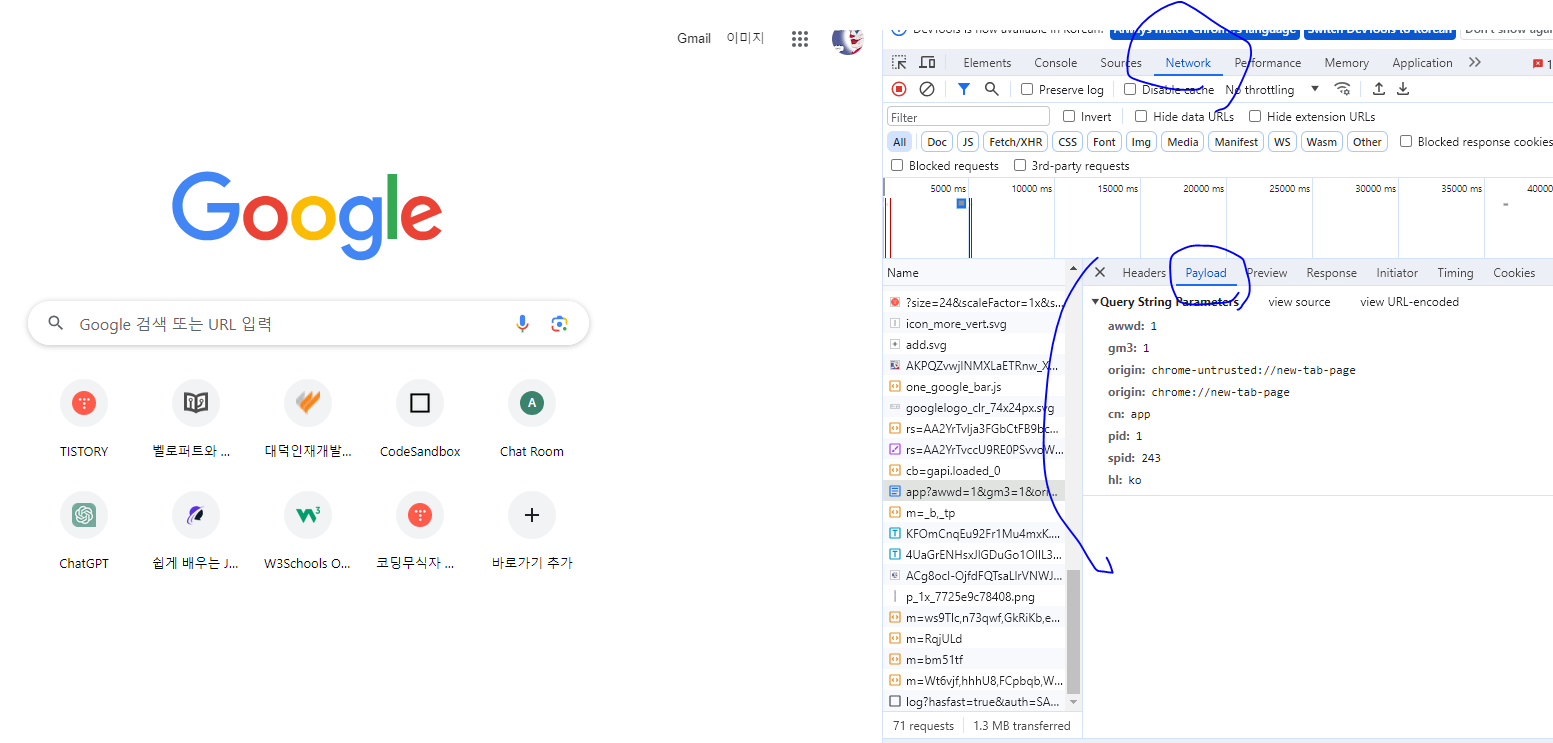Open the 벨로퍼트와 shortcut

(x=196, y=420)
